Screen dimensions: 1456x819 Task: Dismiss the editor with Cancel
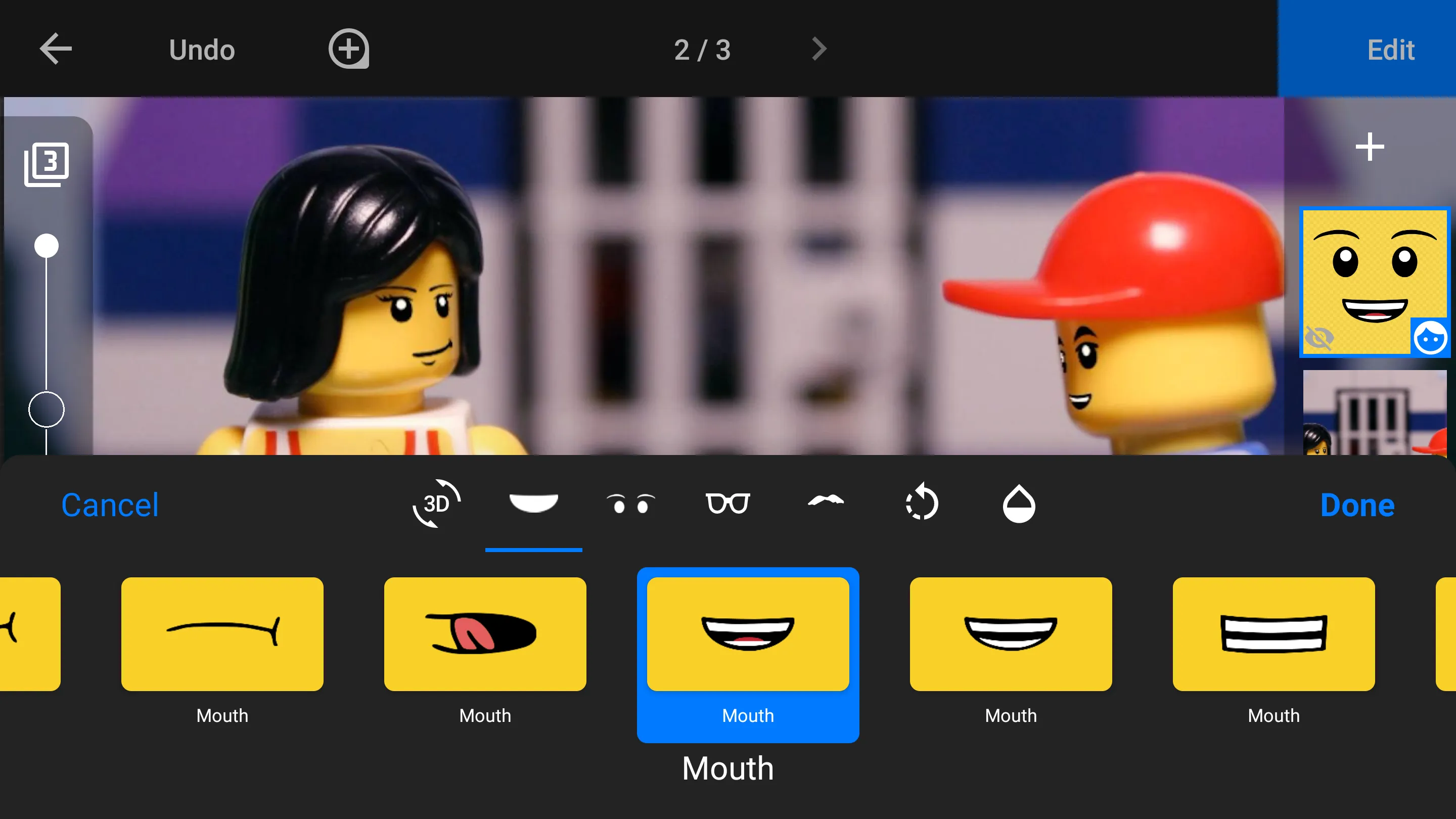(x=110, y=505)
